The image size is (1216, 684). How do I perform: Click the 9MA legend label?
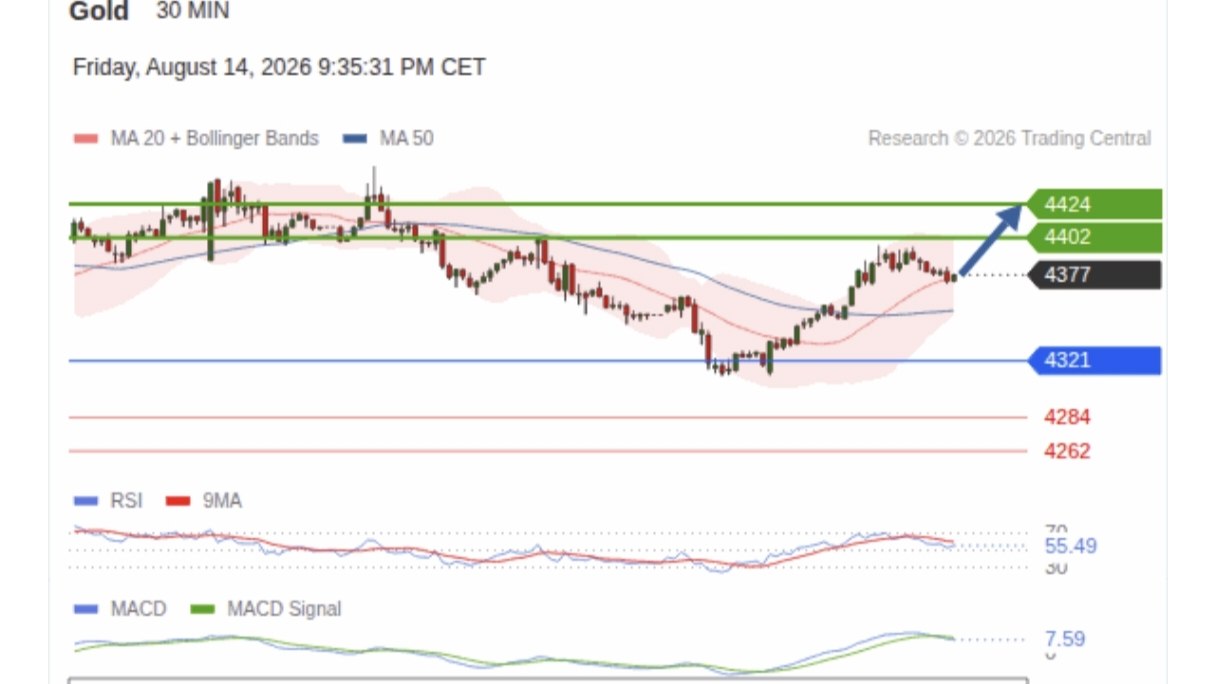point(222,501)
